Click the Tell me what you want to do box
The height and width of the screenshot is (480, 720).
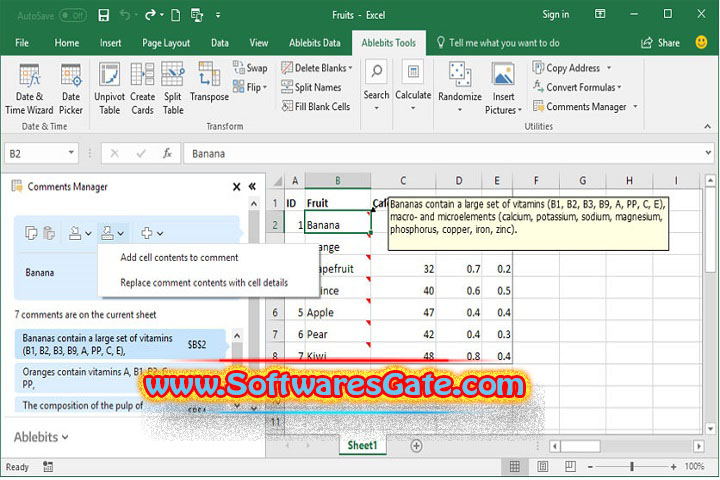[498, 43]
